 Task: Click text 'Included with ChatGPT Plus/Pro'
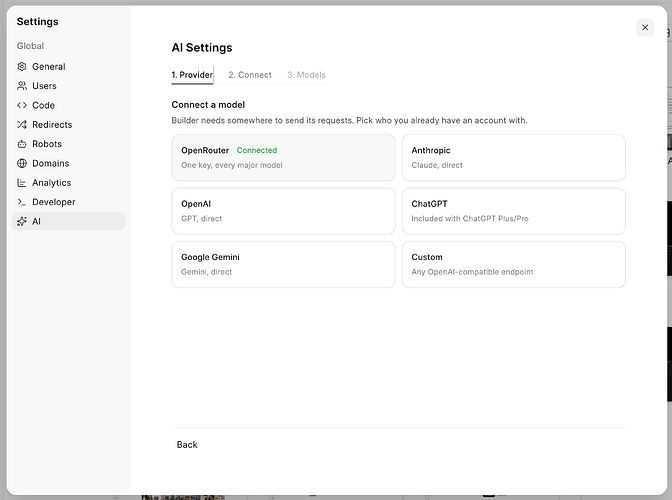click(x=470, y=219)
